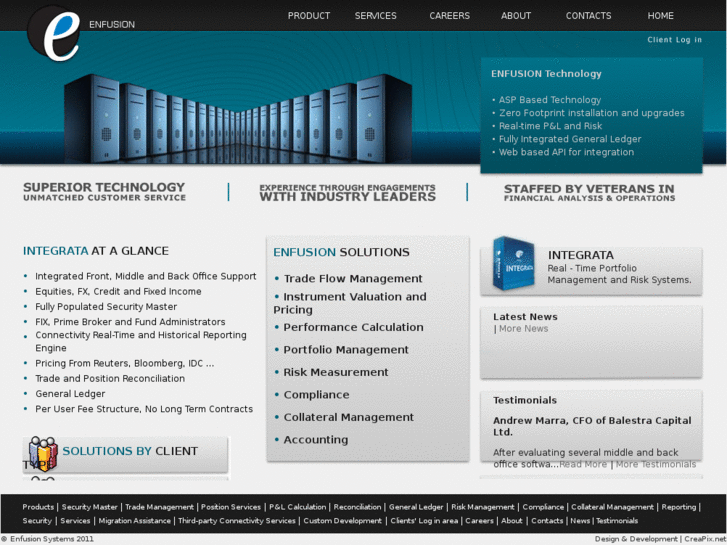
Task: Click the 'INTEGRATA AT A GLANCE' heading
Action: coord(96,251)
